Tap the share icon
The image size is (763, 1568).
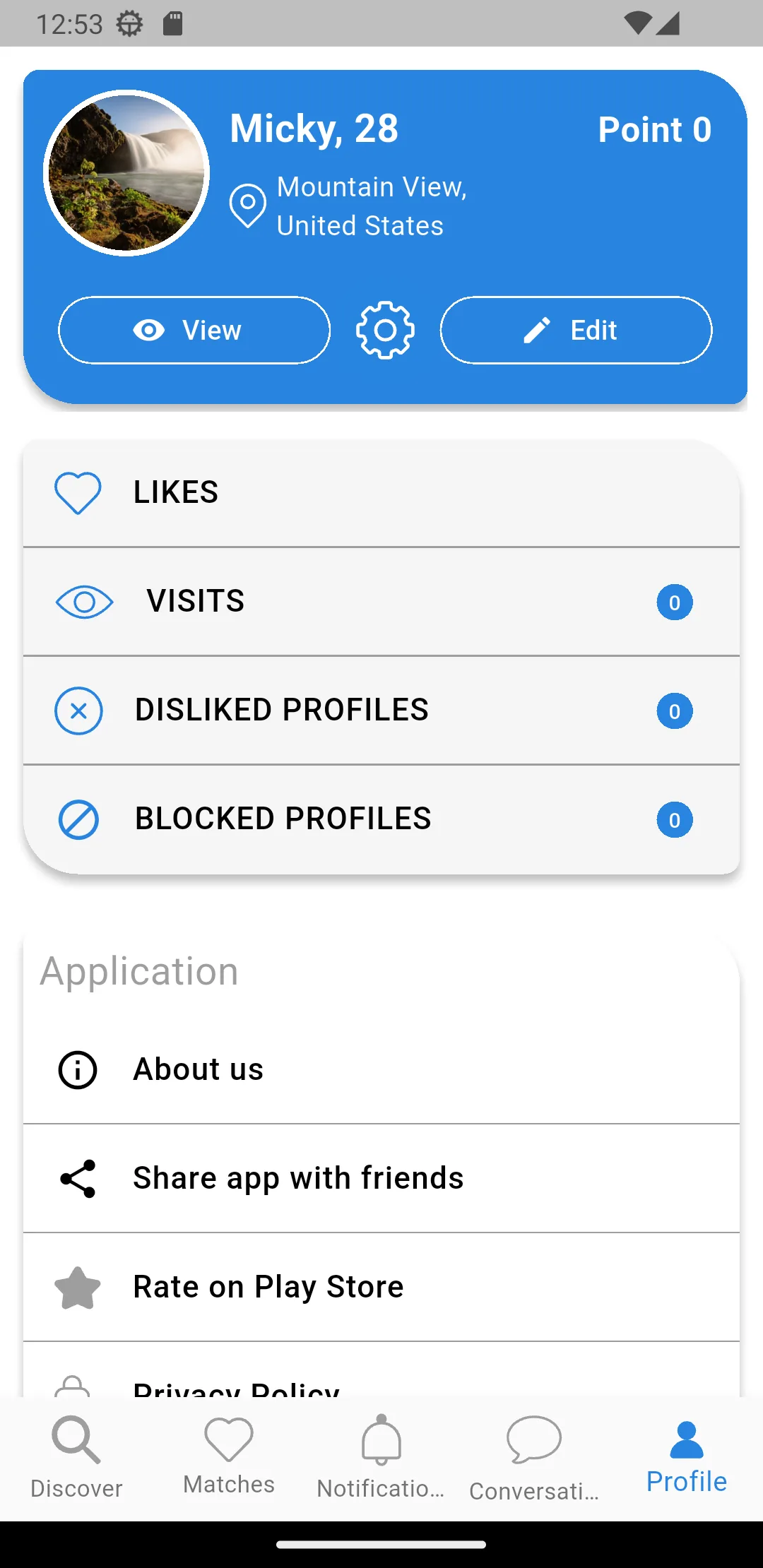(78, 1178)
